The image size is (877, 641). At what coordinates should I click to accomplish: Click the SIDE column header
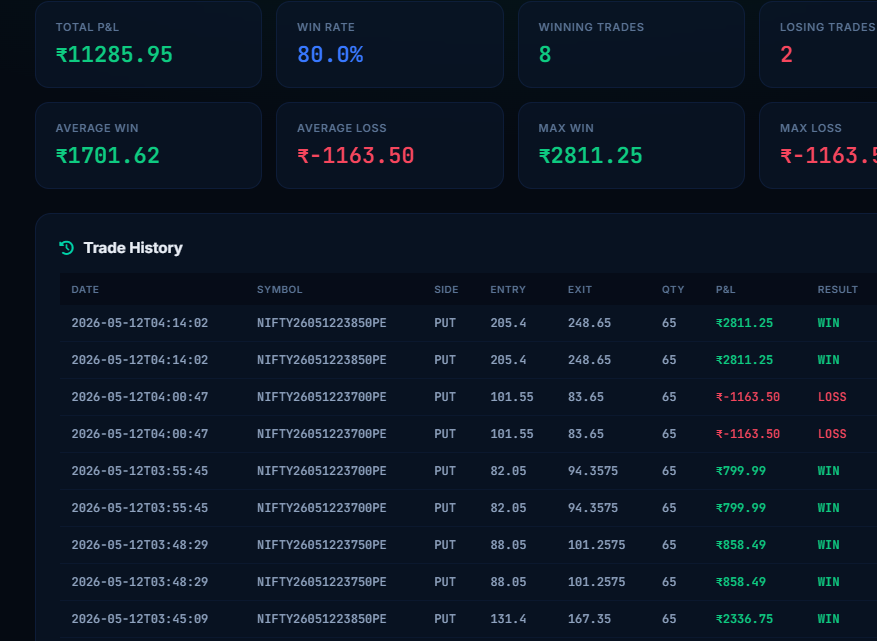tap(446, 289)
